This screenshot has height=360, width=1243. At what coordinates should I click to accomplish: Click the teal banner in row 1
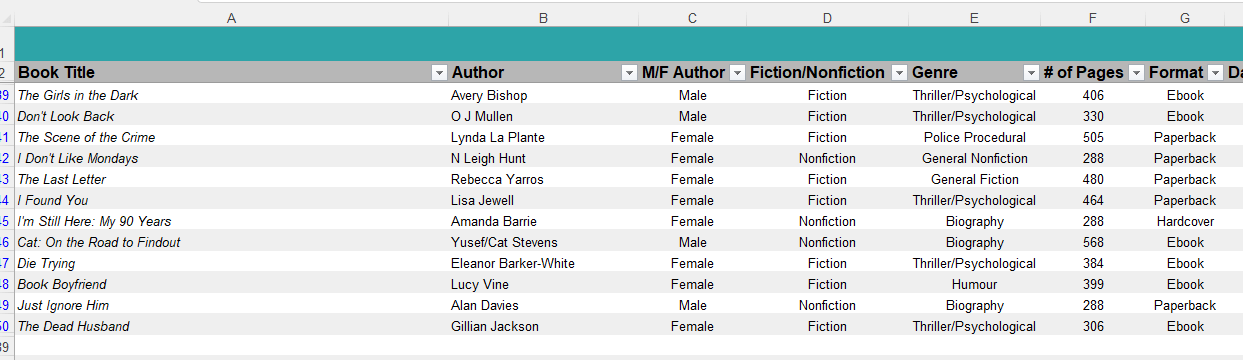tap(629, 44)
